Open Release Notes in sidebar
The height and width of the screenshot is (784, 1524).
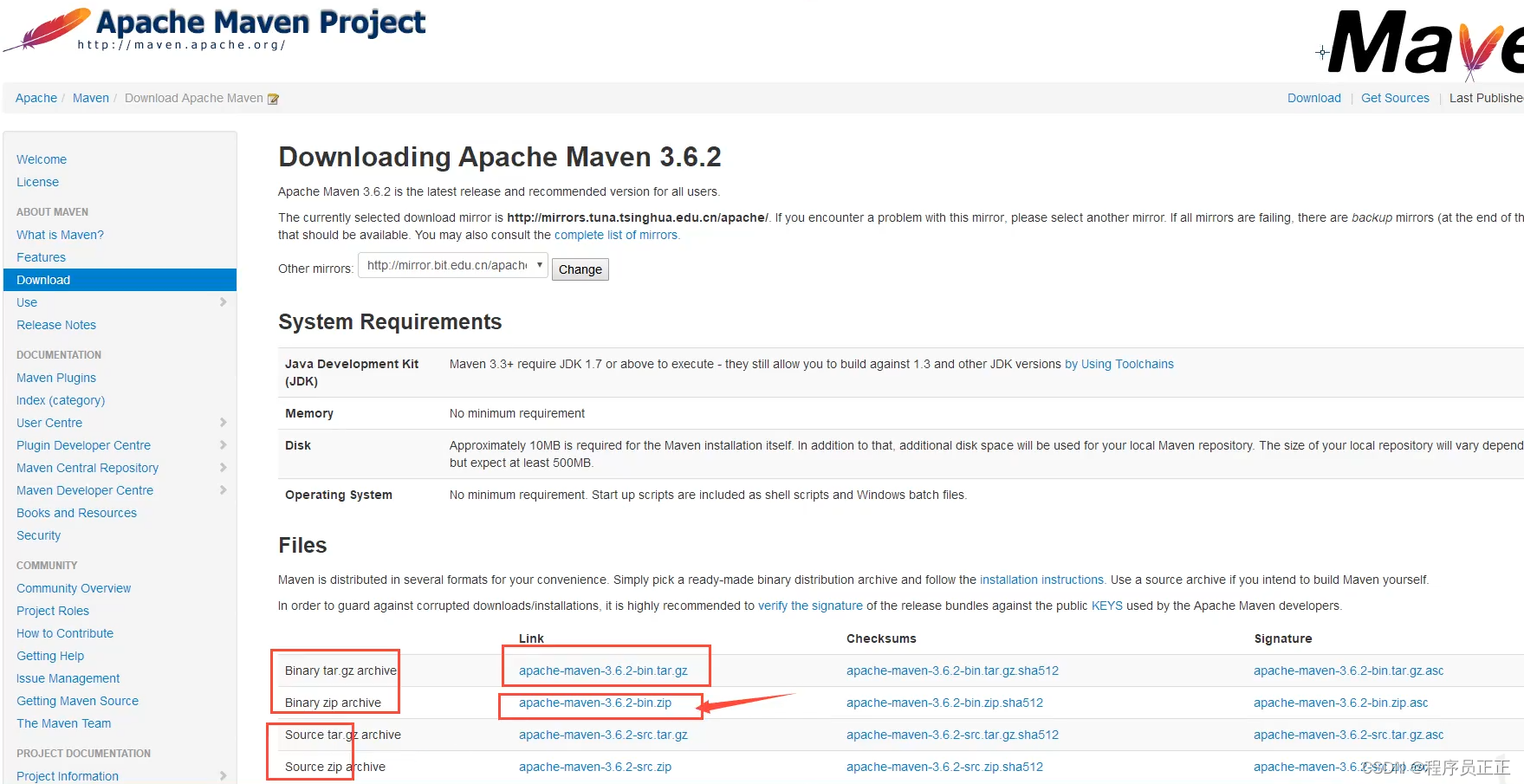[56, 325]
